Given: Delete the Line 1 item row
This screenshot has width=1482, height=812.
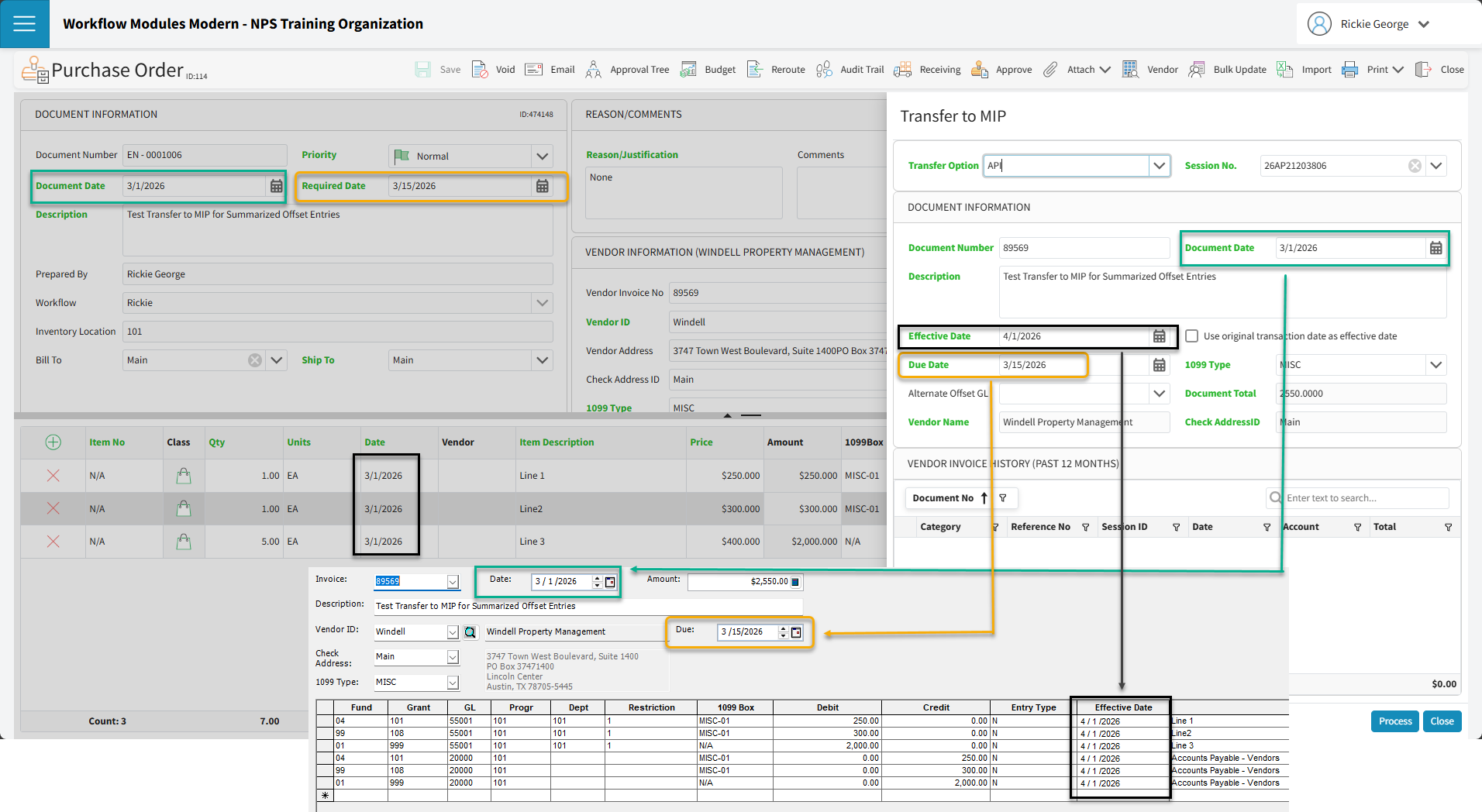Looking at the screenshot, I should coord(53,476).
